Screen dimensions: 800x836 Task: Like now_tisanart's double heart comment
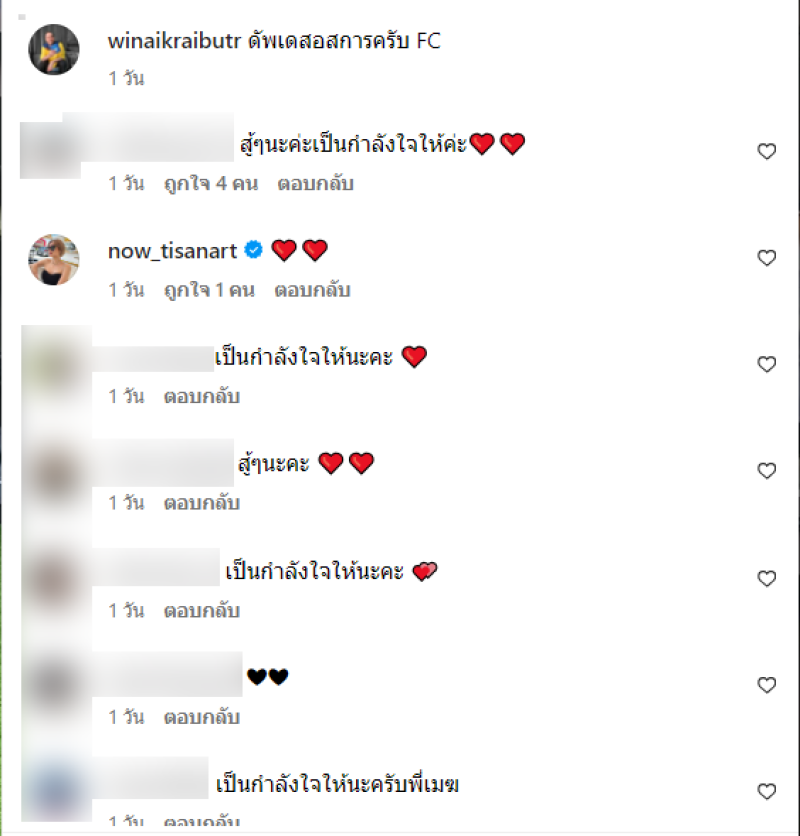pyautogui.click(x=766, y=258)
